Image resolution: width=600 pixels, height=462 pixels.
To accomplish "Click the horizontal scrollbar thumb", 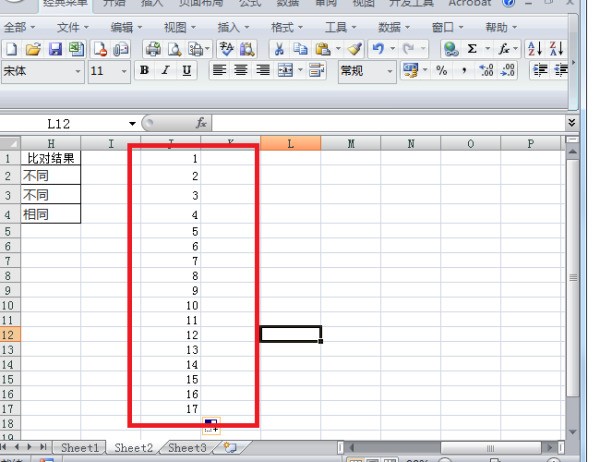I will click(490, 447).
